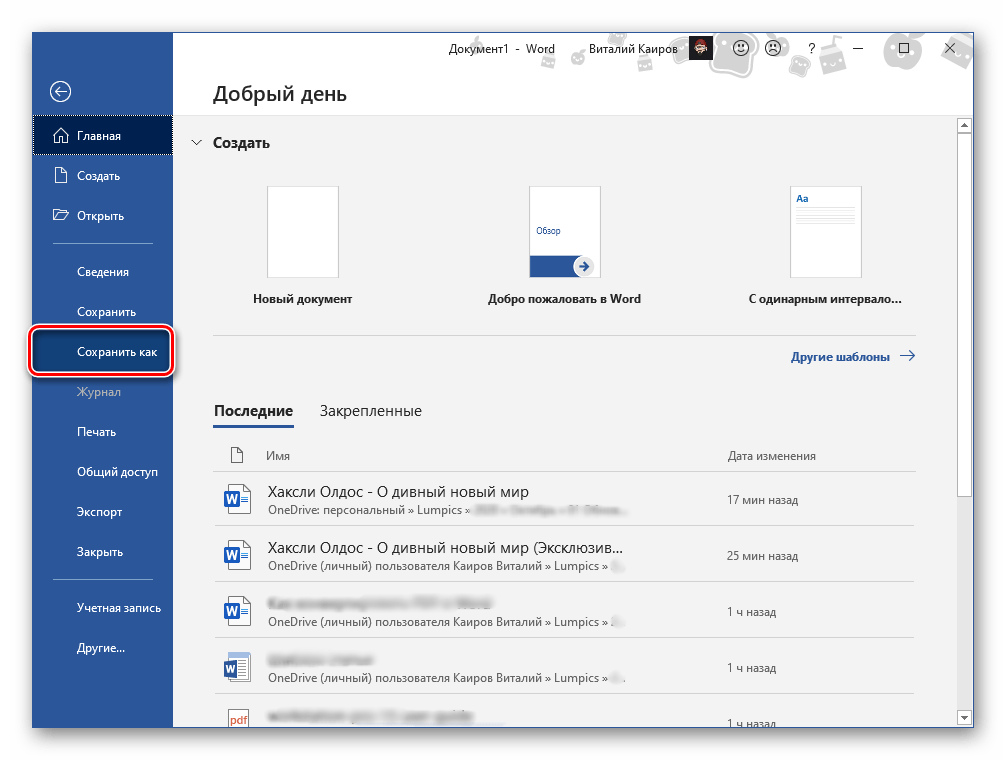Select the С одинарным интервалом template
1006x760 pixels.
pyautogui.click(x=825, y=246)
